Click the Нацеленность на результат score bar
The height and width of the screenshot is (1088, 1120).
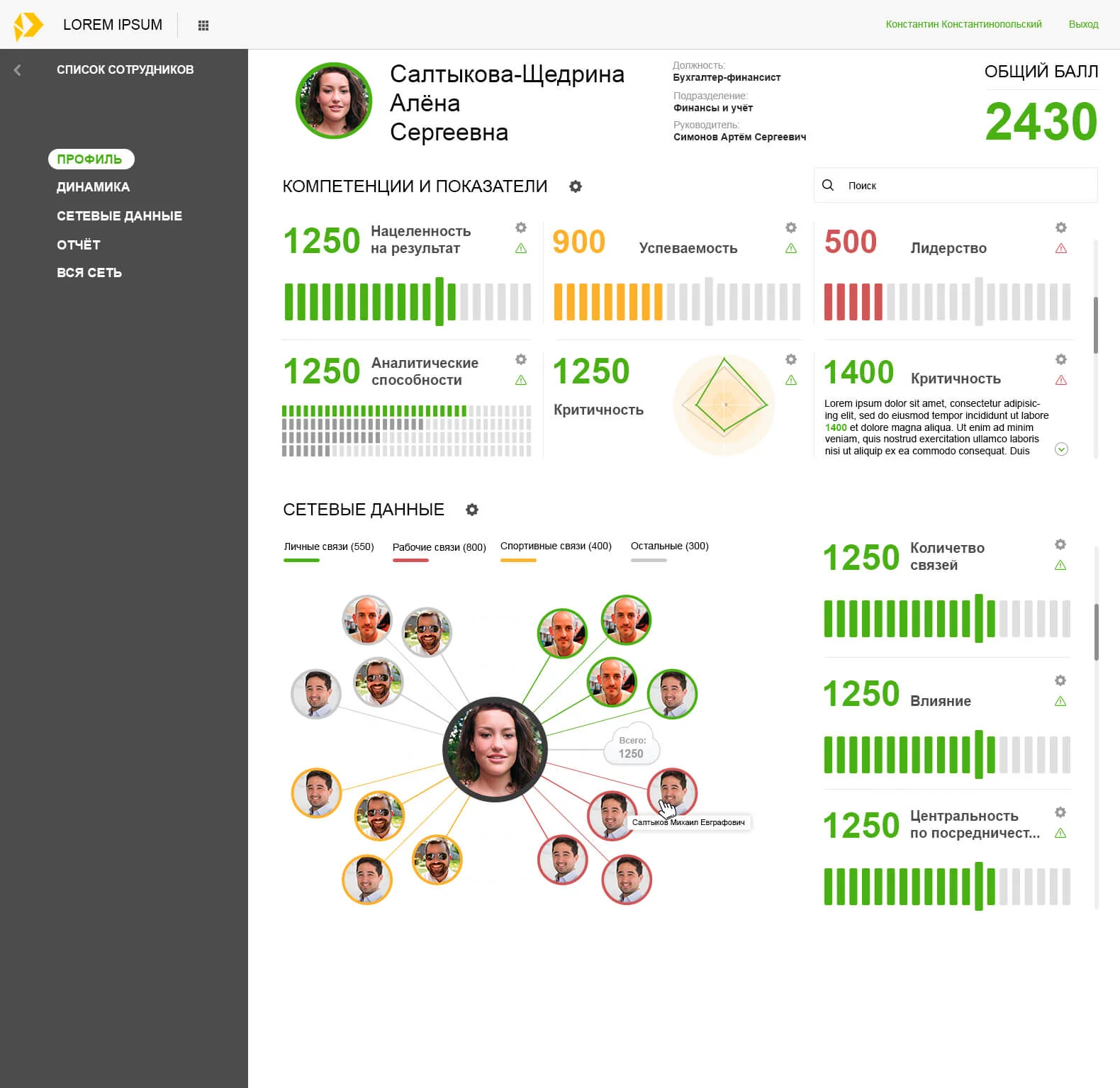408,301
